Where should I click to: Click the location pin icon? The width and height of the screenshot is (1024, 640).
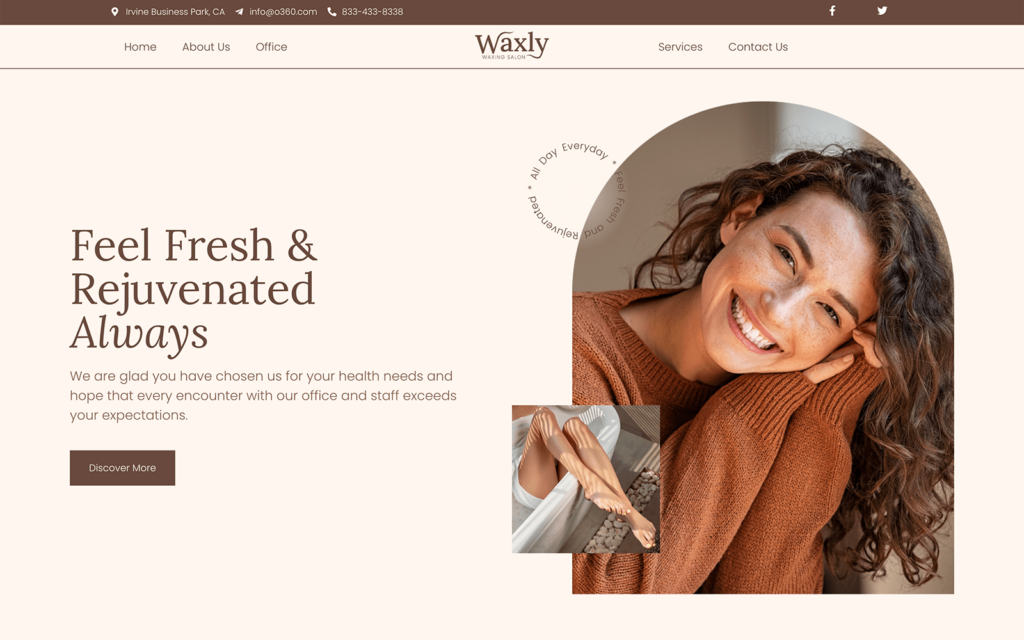click(x=115, y=12)
